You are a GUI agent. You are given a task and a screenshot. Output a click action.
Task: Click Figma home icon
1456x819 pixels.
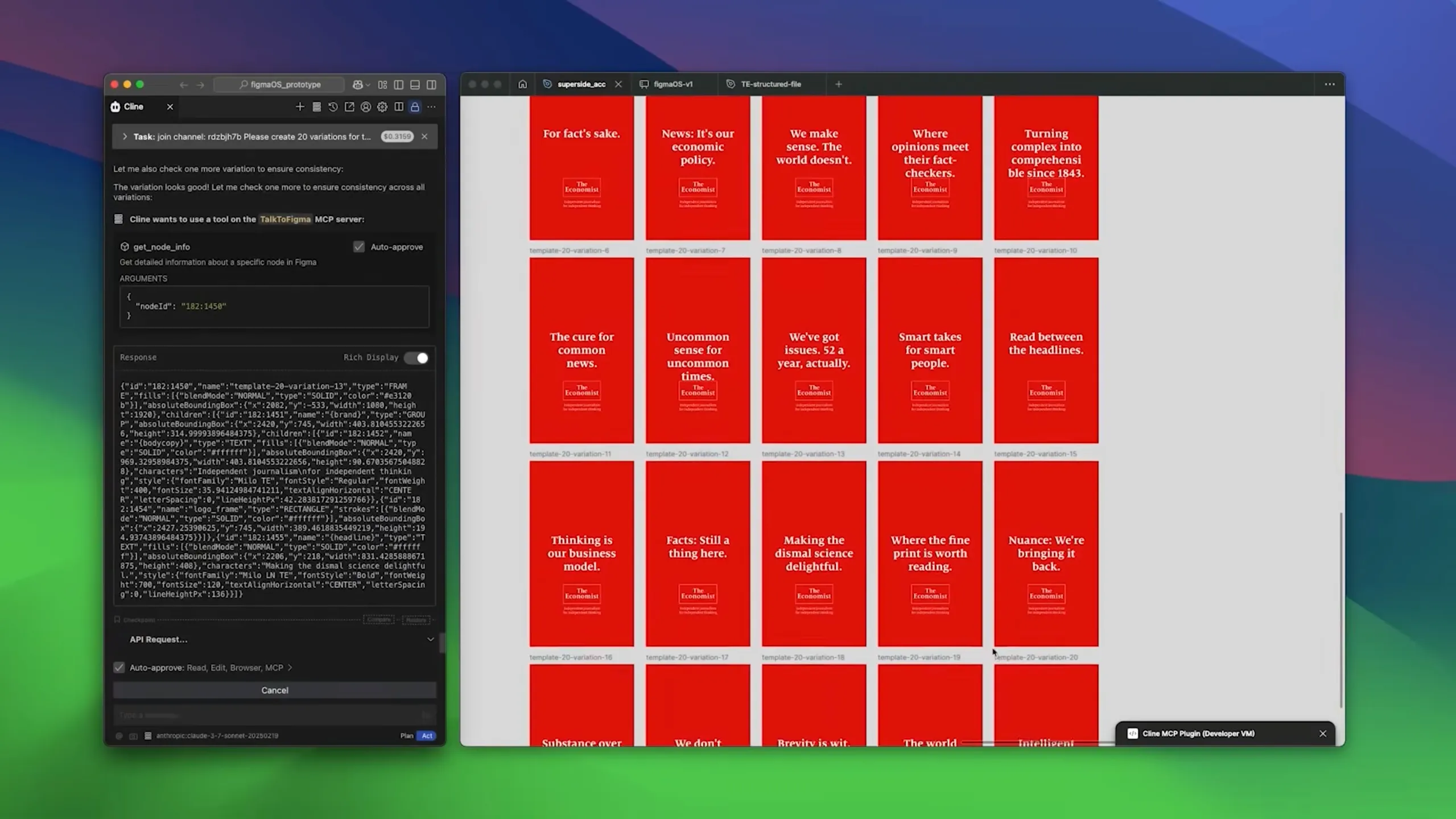coord(522,84)
